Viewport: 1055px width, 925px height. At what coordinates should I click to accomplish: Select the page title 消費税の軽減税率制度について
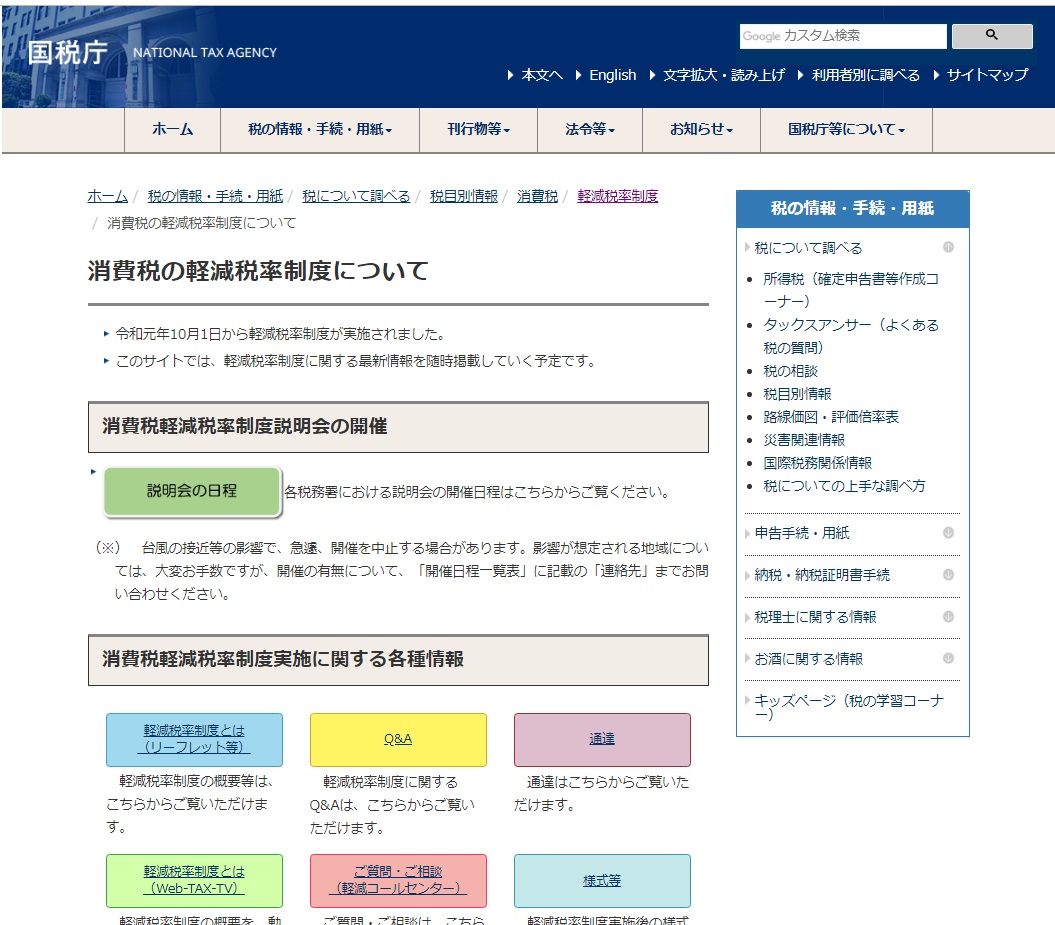(x=258, y=271)
